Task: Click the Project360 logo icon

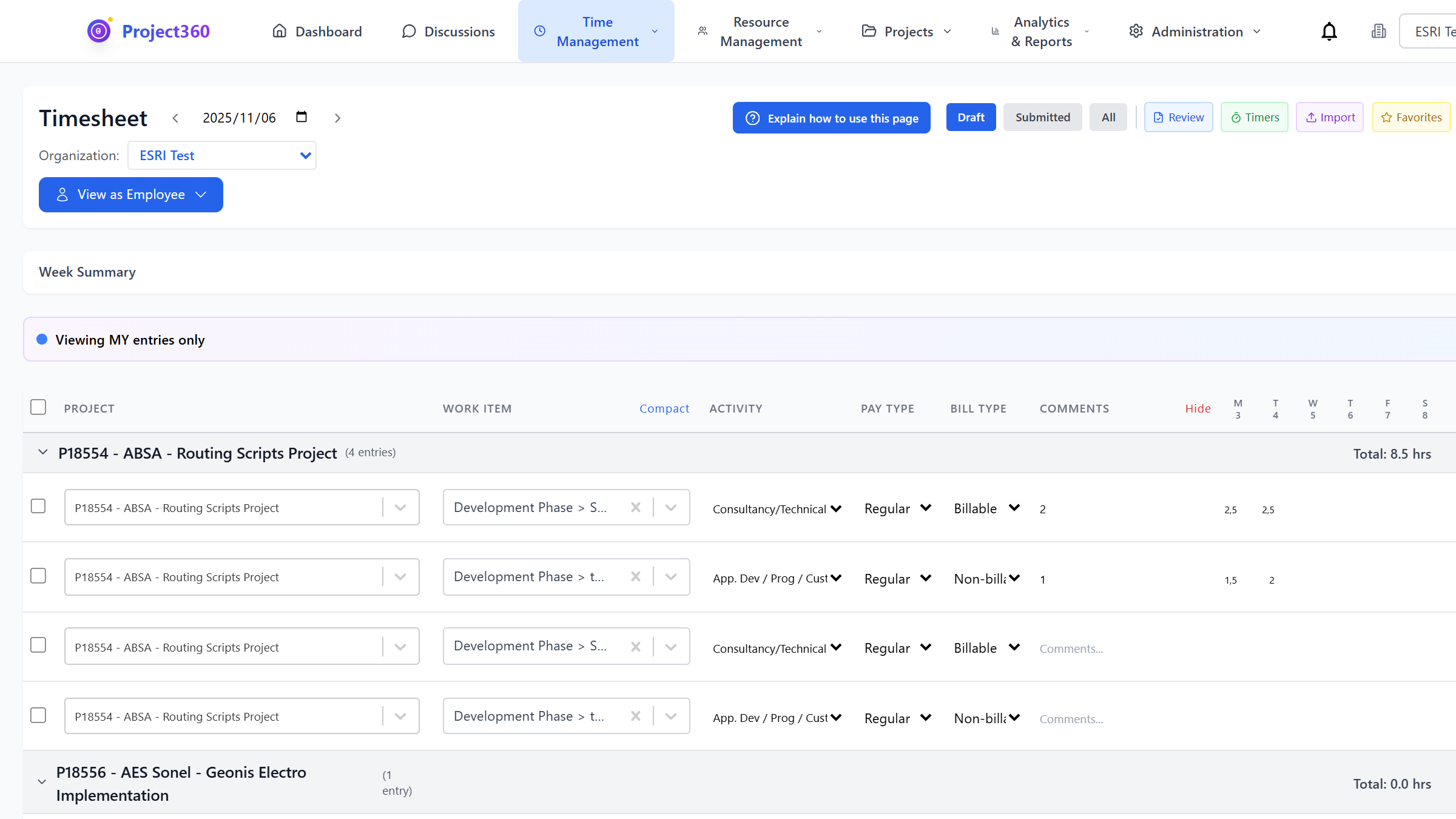Action: (98, 31)
